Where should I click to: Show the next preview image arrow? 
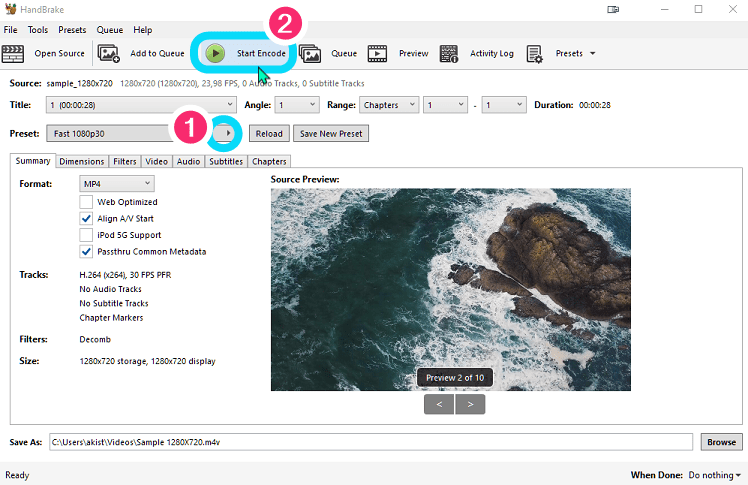tap(470, 404)
